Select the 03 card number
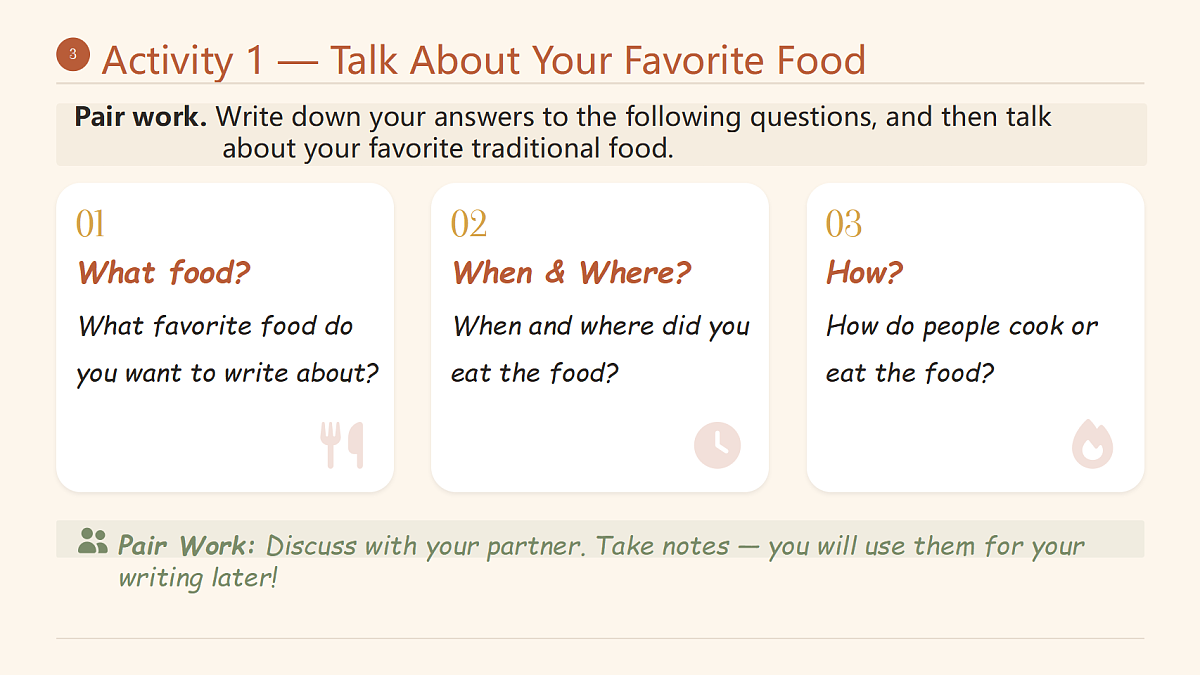The width and height of the screenshot is (1200, 675). tap(844, 224)
